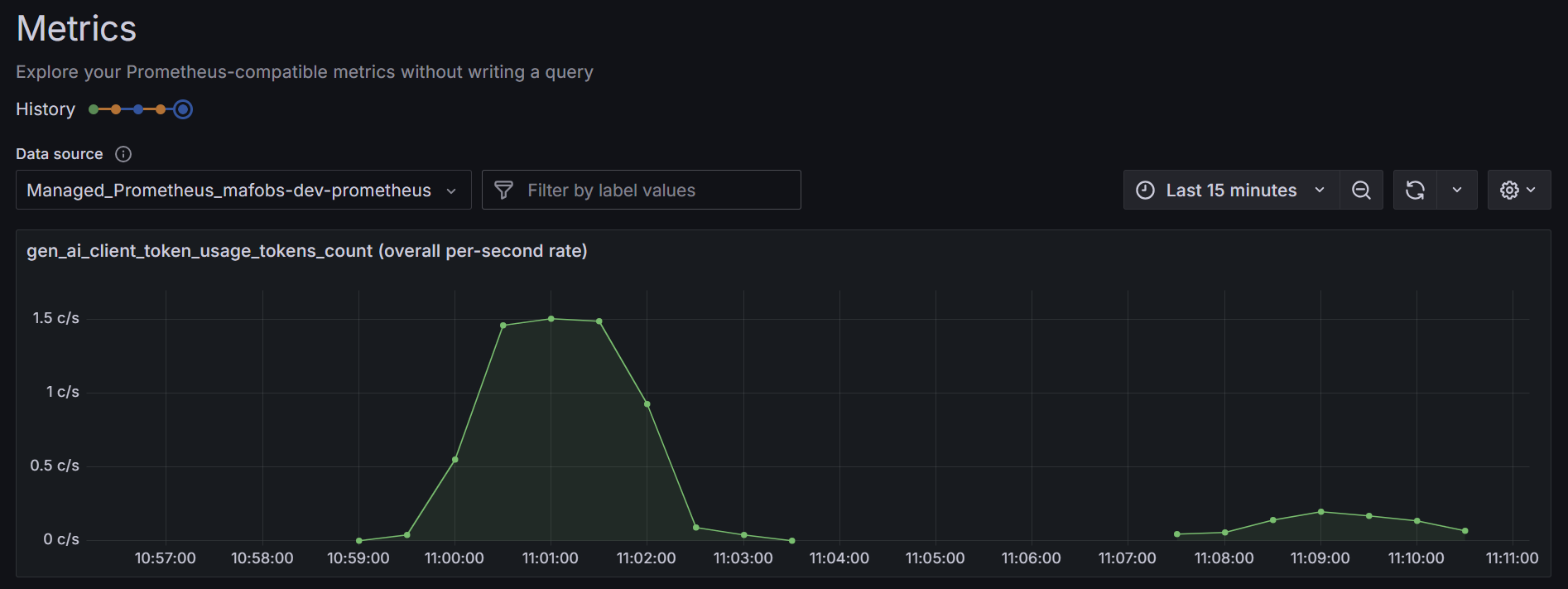Screen dimensions: 1568x589
Task: Jump to second history step, first orange dot
Action: [x=116, y=109]
